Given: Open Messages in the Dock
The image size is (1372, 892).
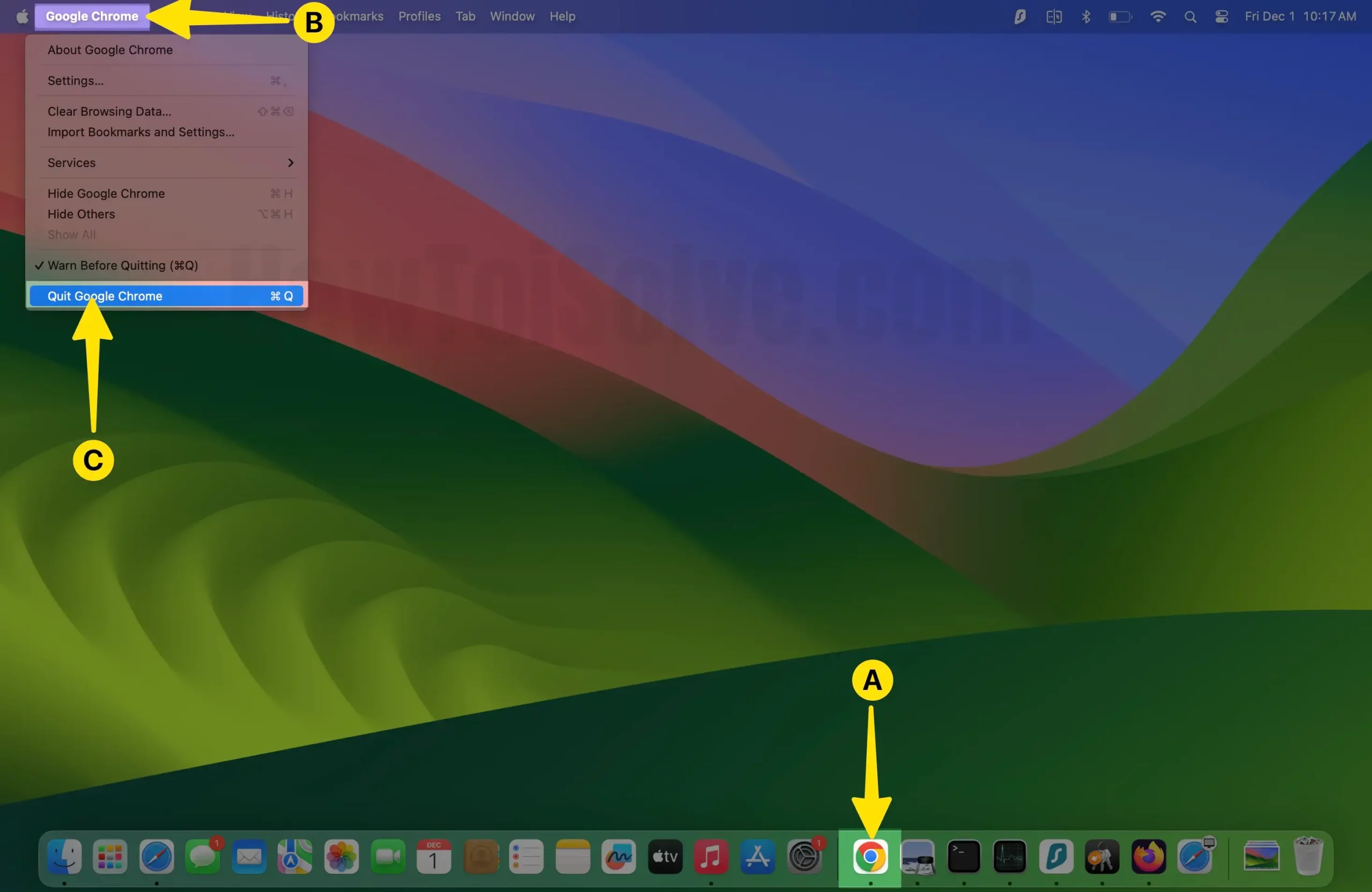Looking at the screenshot, I should pyautogui.click(x=203, y=856).
